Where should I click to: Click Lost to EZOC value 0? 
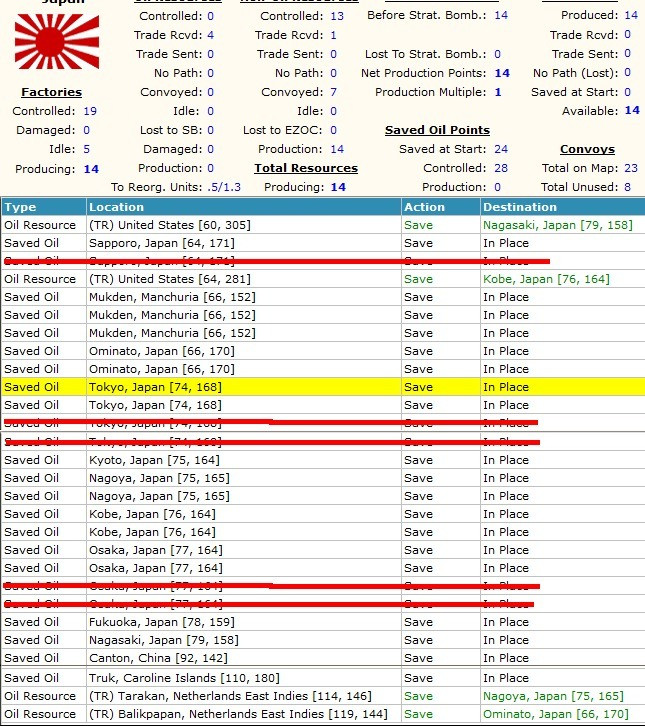333,130
